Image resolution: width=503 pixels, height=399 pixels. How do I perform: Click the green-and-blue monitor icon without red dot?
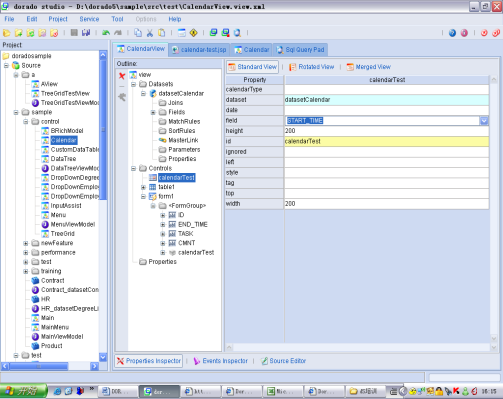(213, 32)
